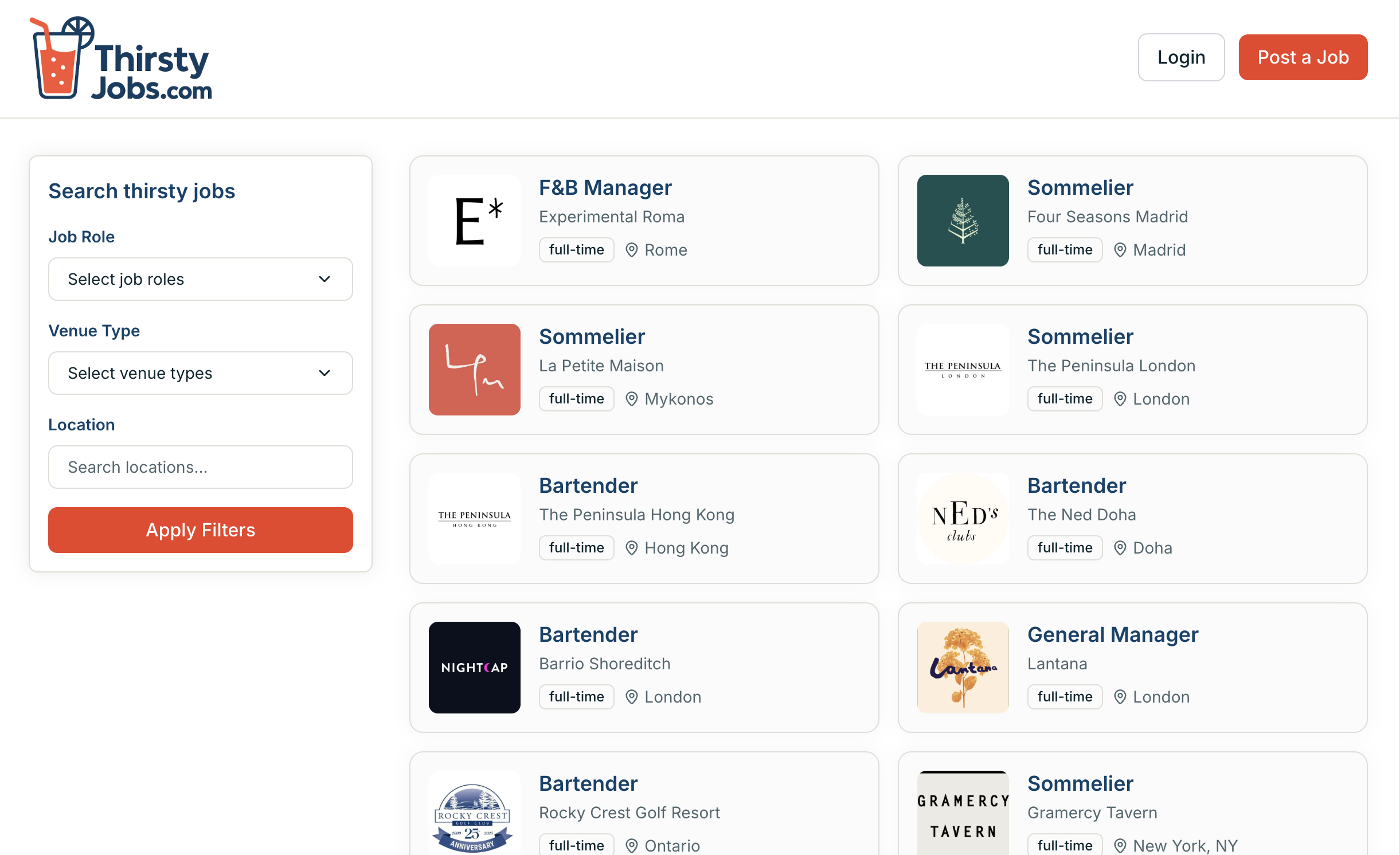Click the La Petite Maison logo
This screenshot has height=855, width=1400.
[474, 370]
